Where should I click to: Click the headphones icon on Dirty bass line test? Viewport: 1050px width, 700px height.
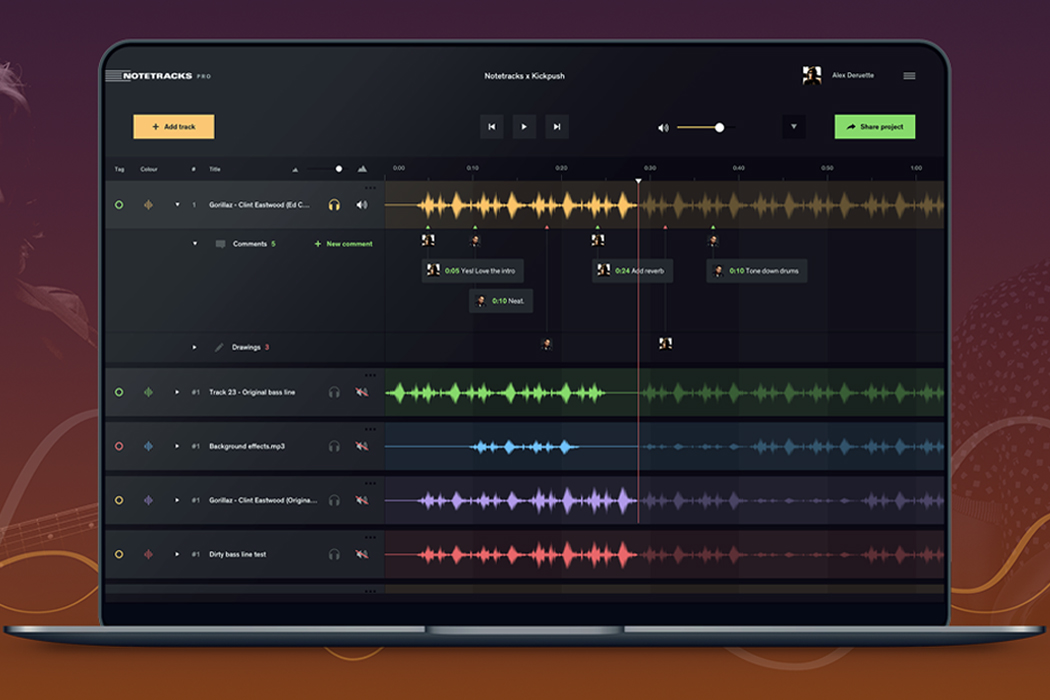[332, 554]
